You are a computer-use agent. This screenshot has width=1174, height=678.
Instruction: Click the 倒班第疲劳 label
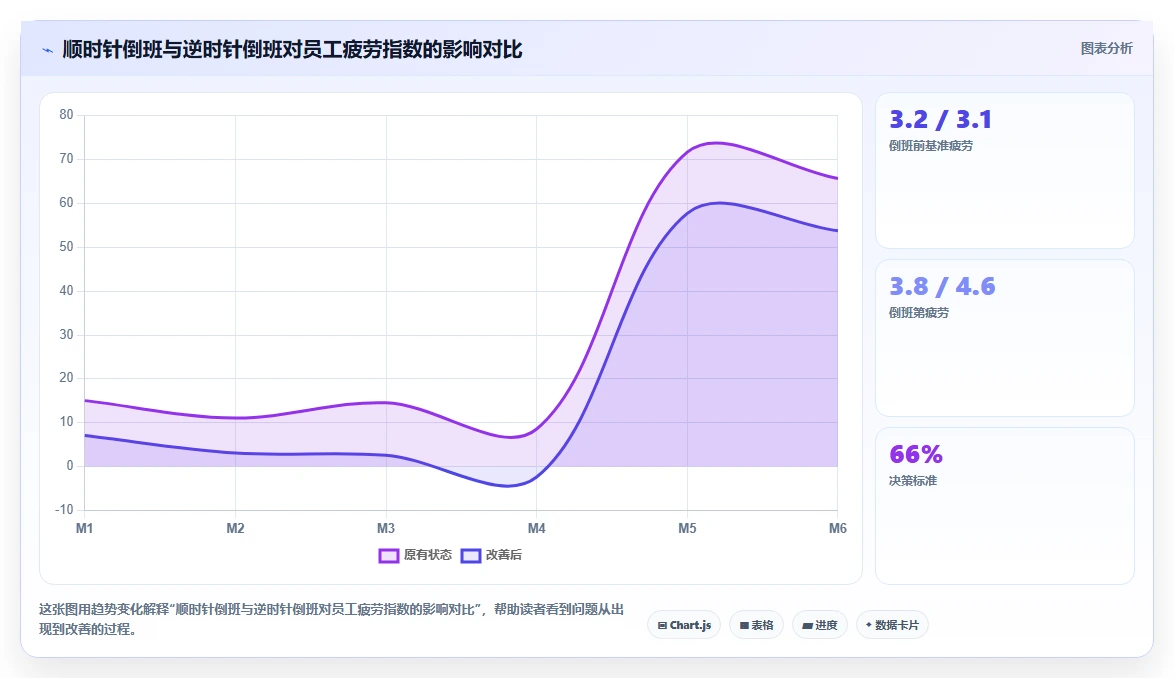tap(919, 313)
